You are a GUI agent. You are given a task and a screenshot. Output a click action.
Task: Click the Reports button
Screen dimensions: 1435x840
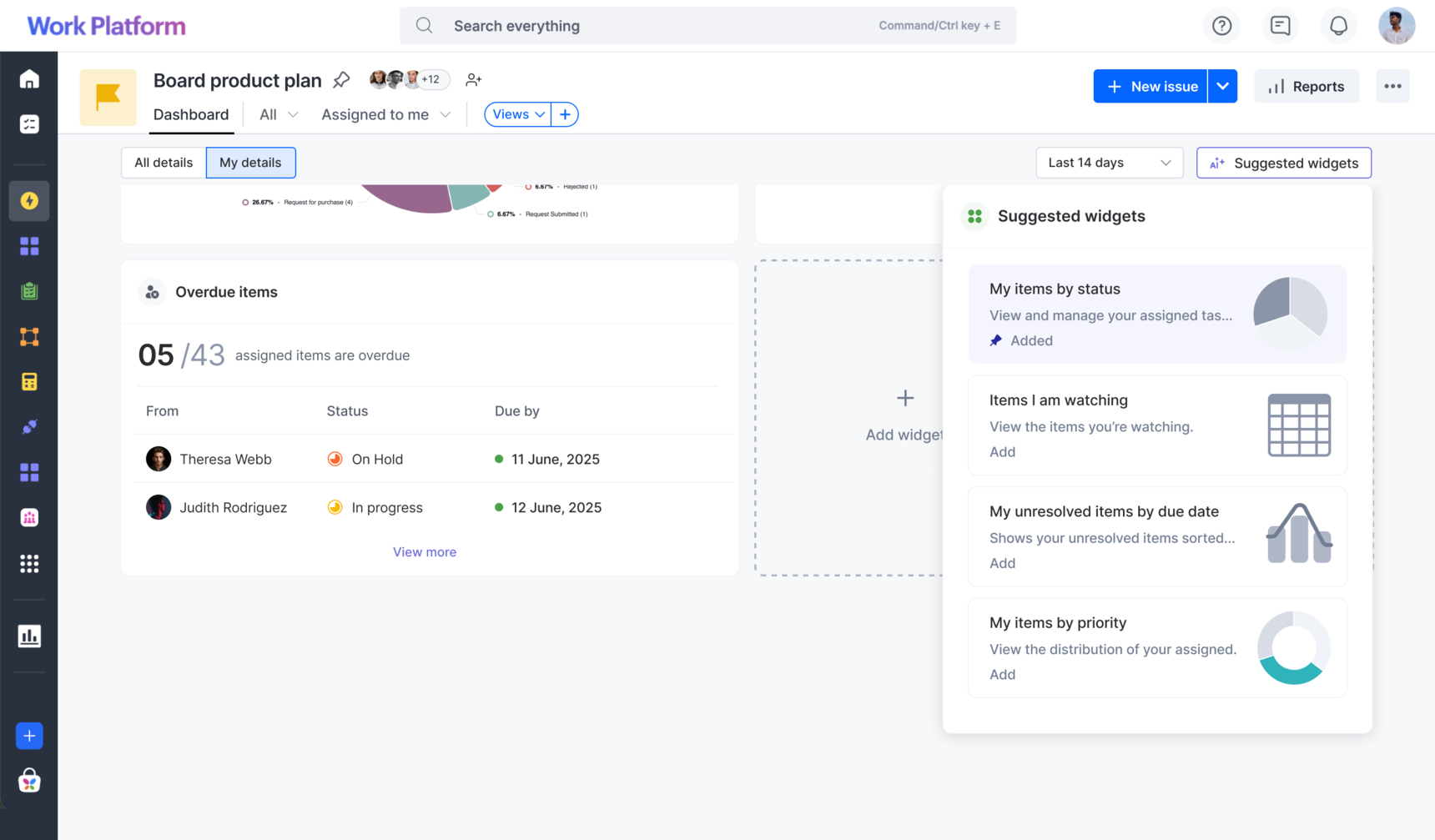(1306, 87)
